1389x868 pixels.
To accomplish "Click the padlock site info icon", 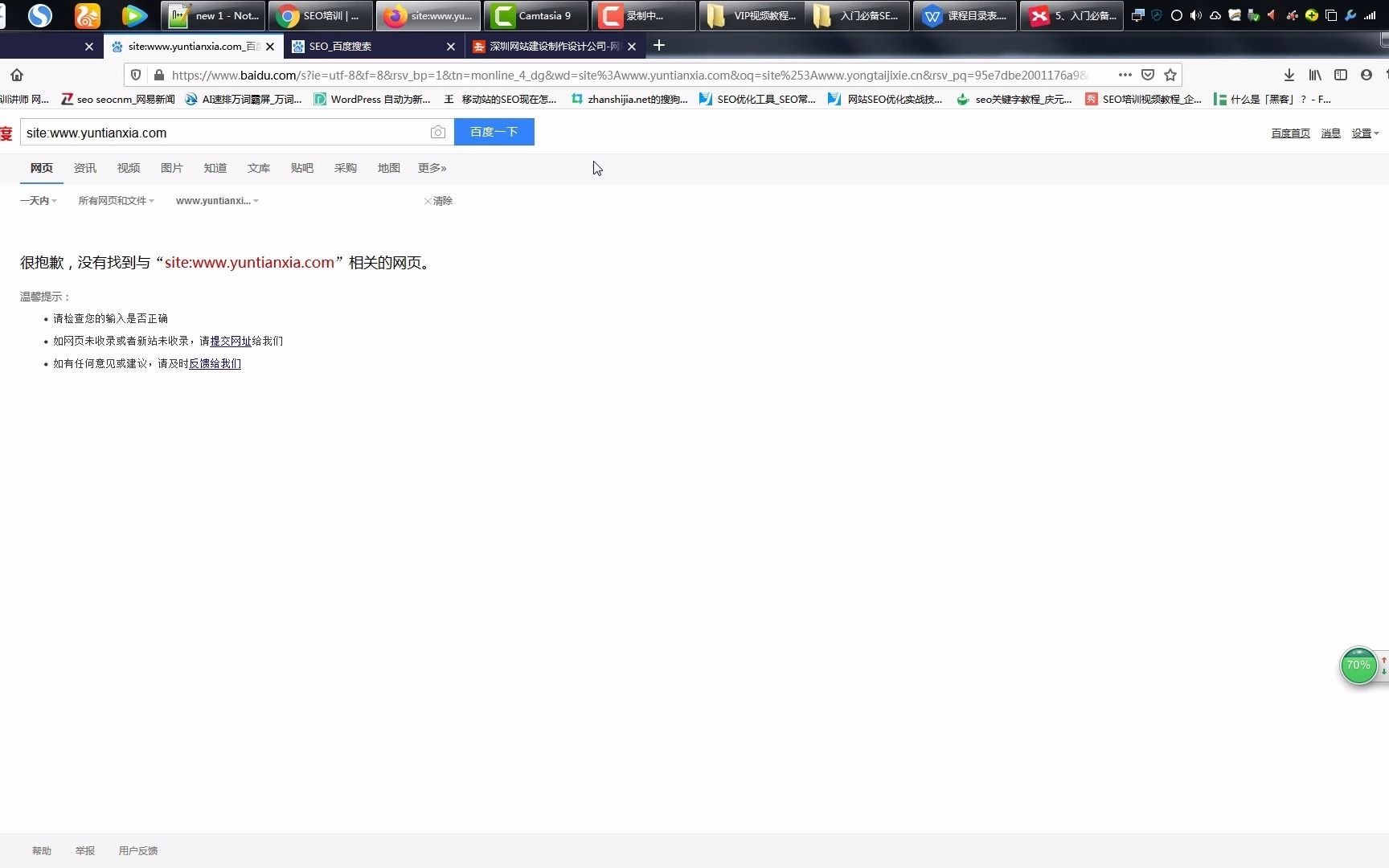I will coord(158,75).
